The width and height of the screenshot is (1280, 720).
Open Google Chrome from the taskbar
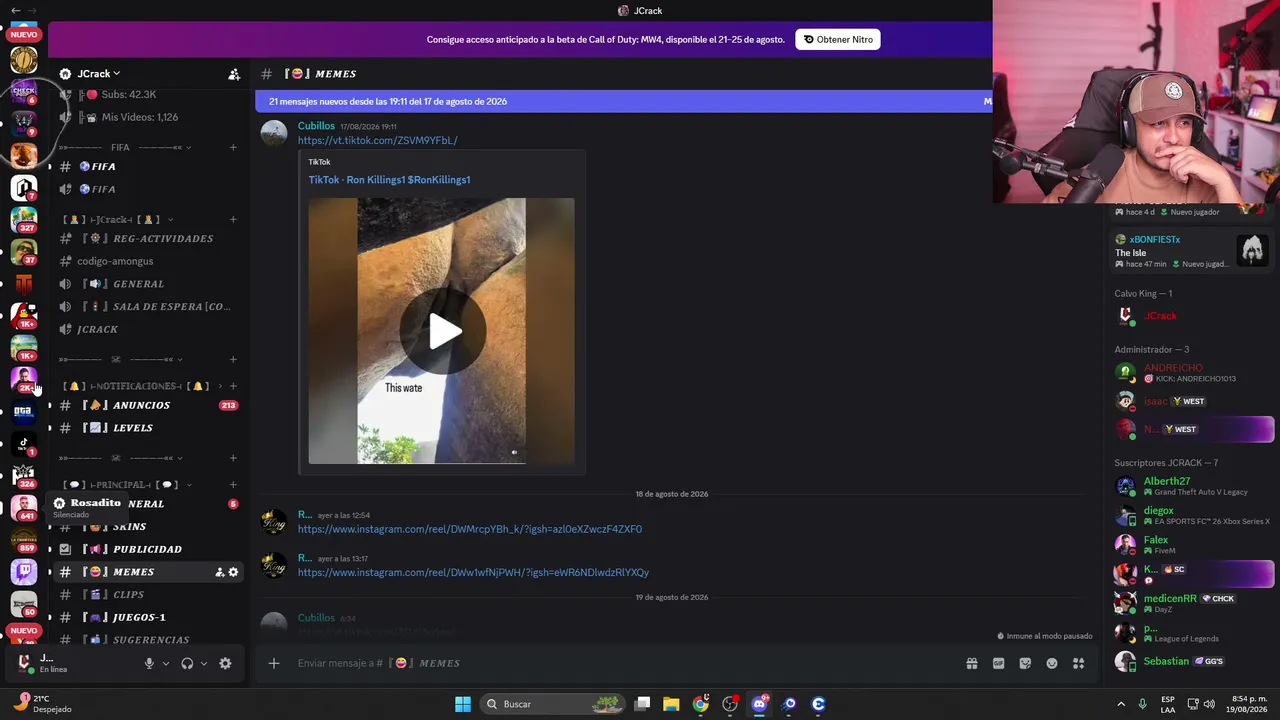tap(701, 704)
